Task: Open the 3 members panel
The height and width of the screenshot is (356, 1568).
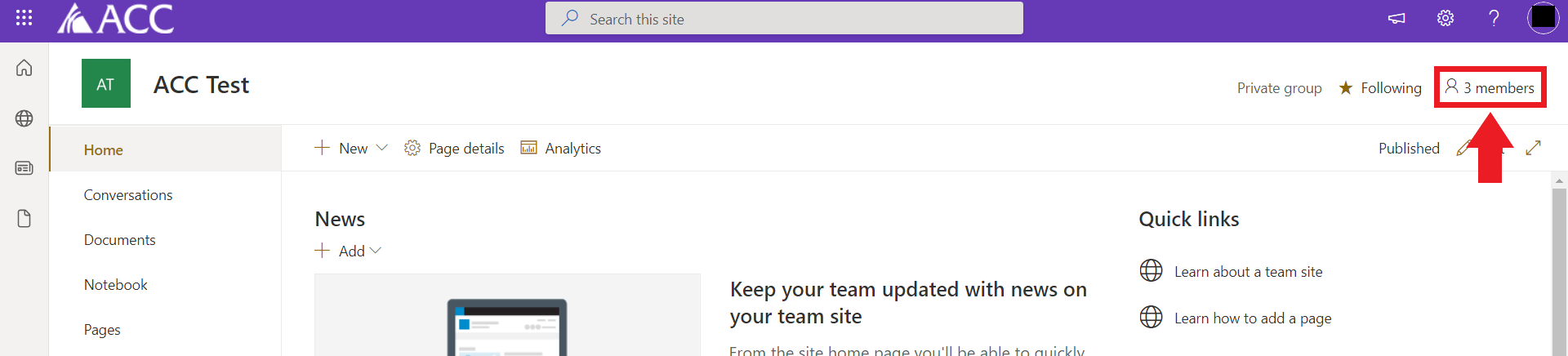Action: (1490, 87)
